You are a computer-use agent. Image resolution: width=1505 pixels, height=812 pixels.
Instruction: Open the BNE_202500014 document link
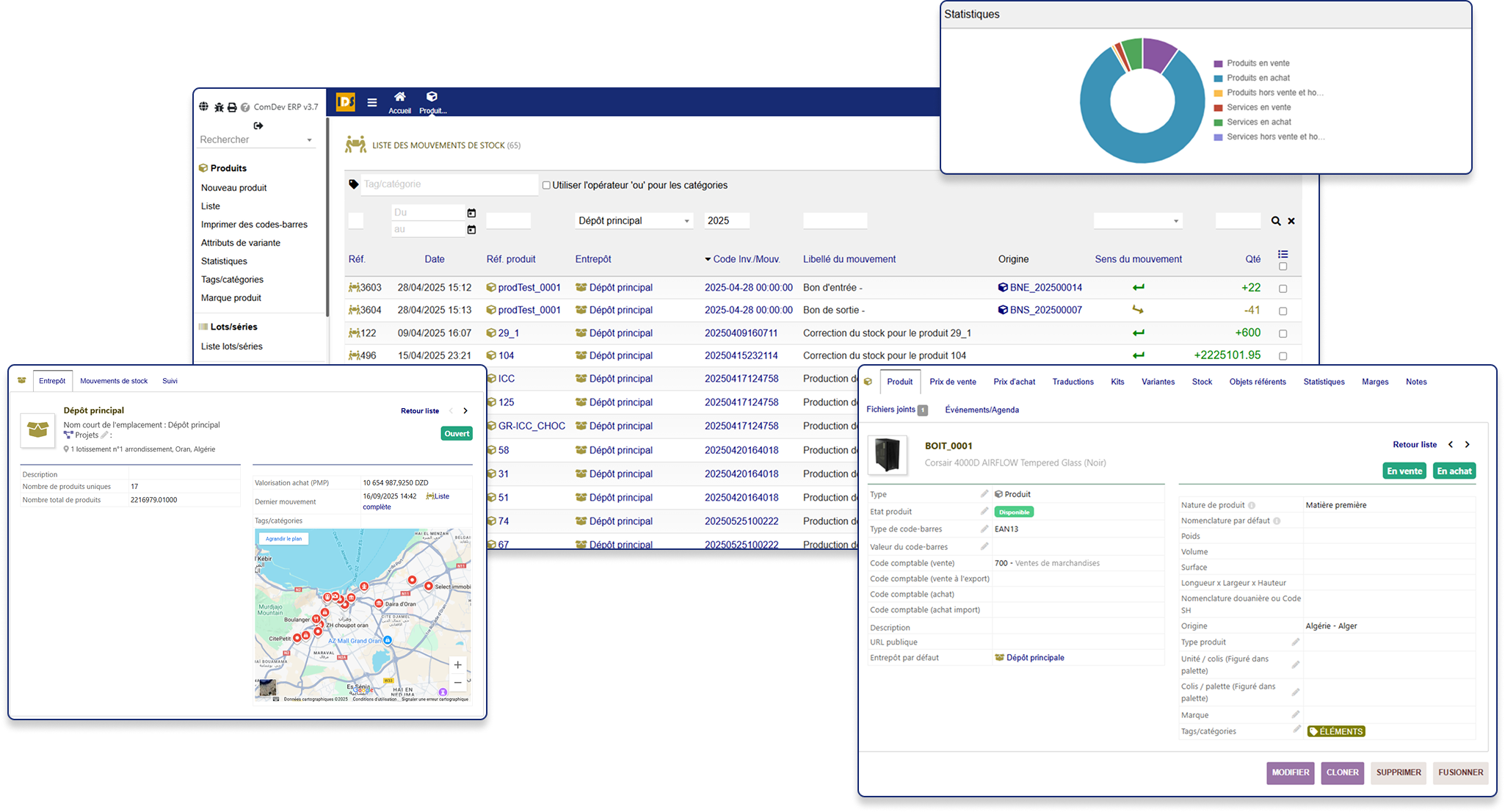pos(1045,287)
